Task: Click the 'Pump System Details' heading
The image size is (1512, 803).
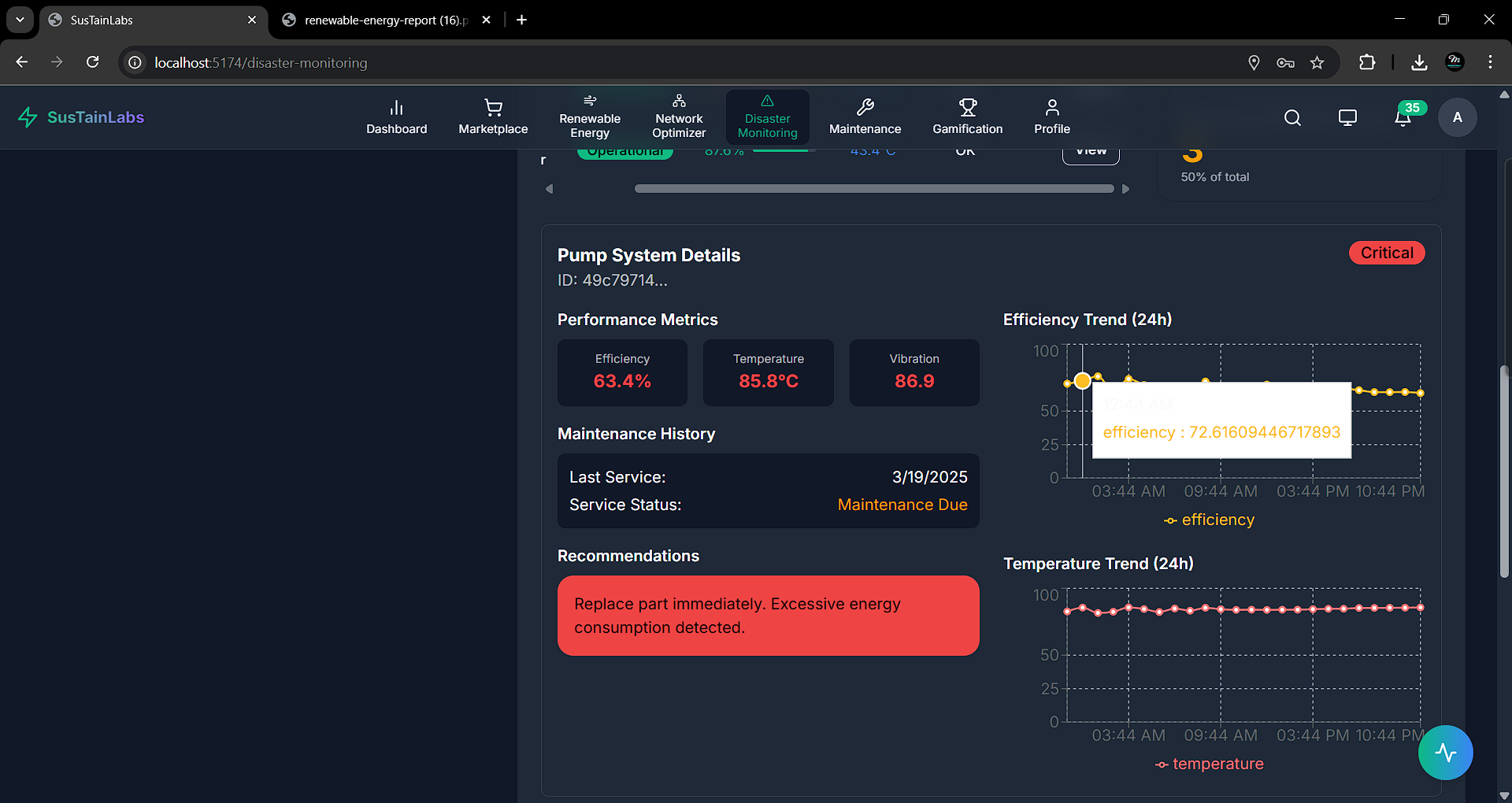Action: (649, 255)
